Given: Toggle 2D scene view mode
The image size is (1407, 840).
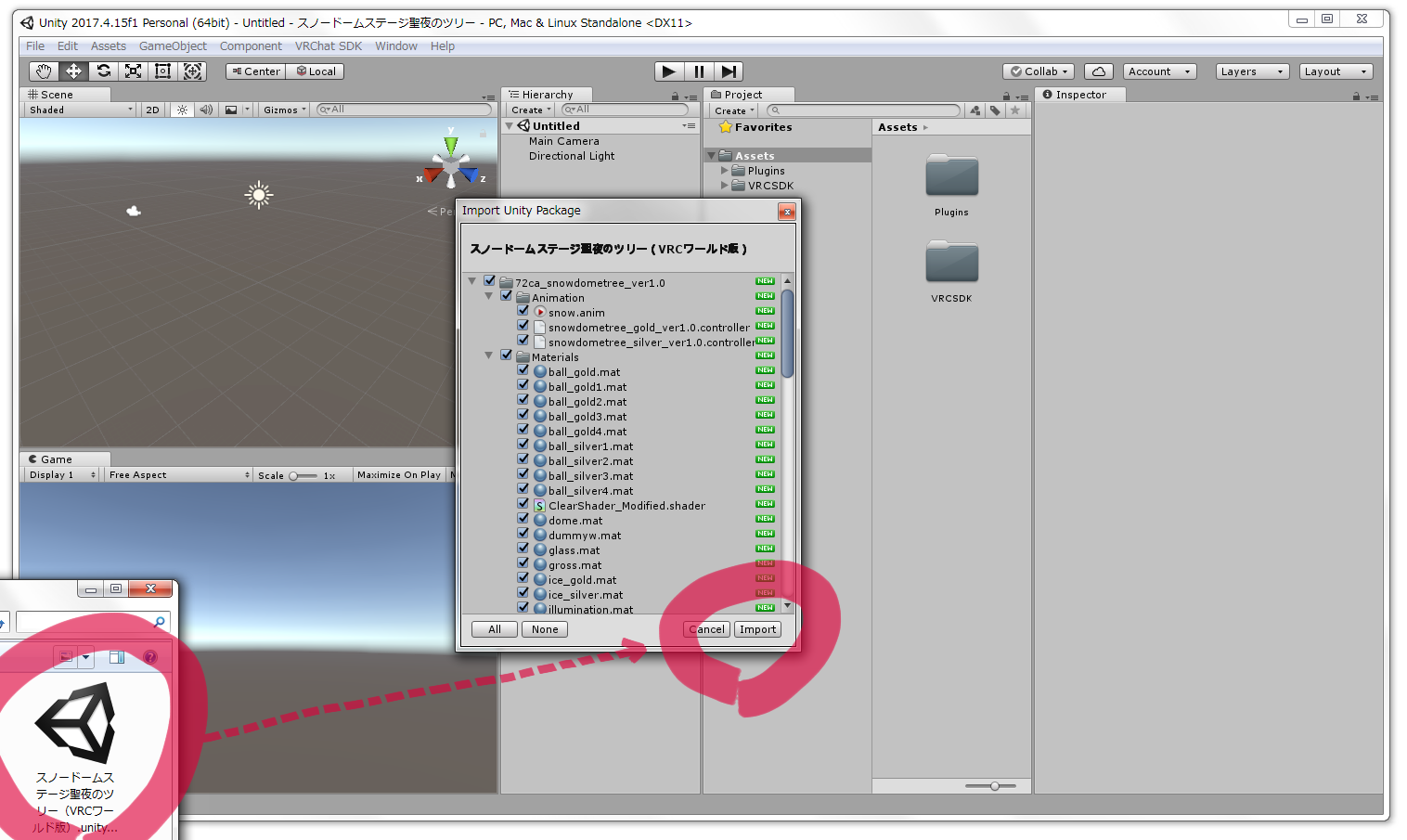Looking at the screenshot, I should [x=152, y=110].
